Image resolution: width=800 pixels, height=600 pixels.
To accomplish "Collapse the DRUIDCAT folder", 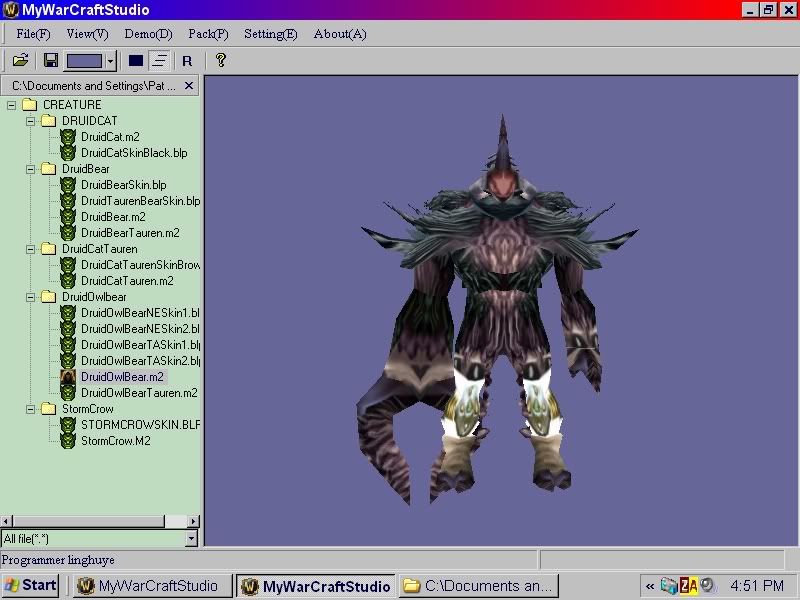I will click(x=31, y=121).
